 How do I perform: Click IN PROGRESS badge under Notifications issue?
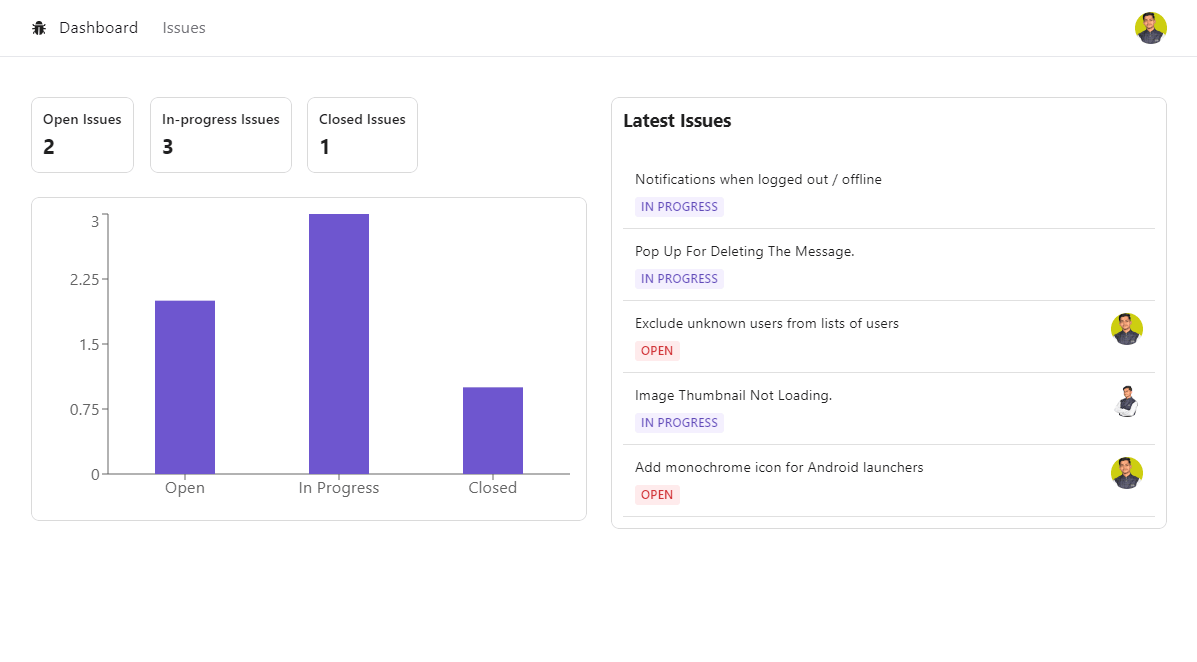pos(679,207)
